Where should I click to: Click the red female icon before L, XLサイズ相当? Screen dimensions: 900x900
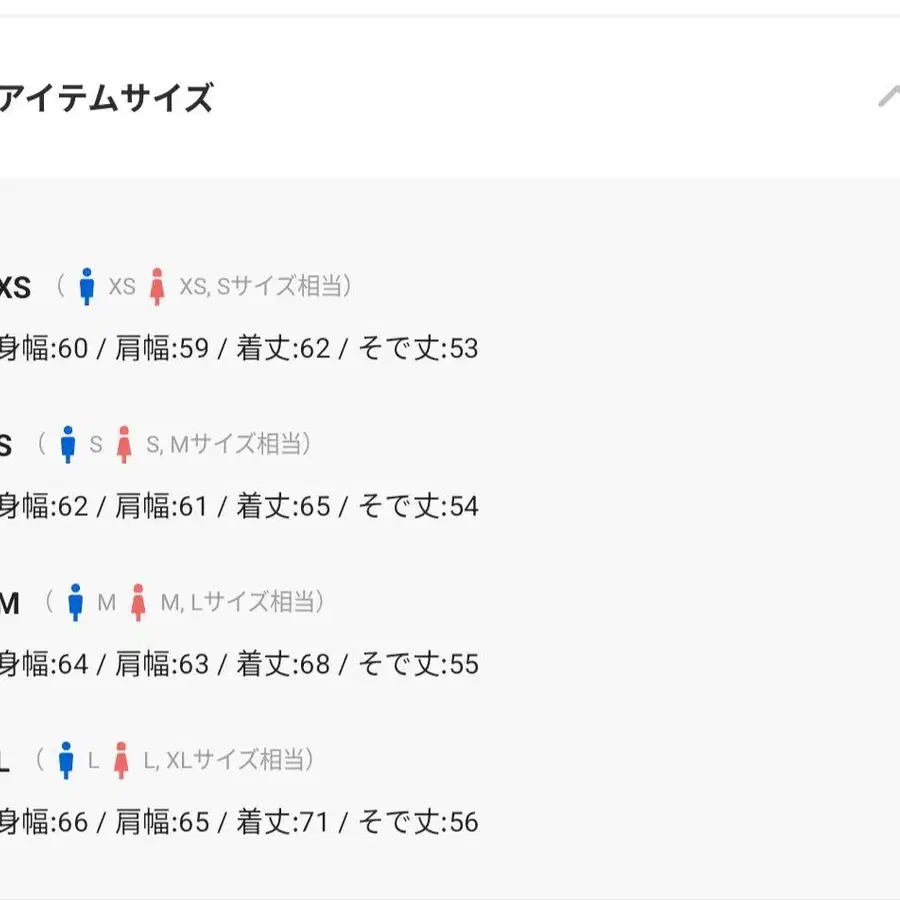point(121,760)
